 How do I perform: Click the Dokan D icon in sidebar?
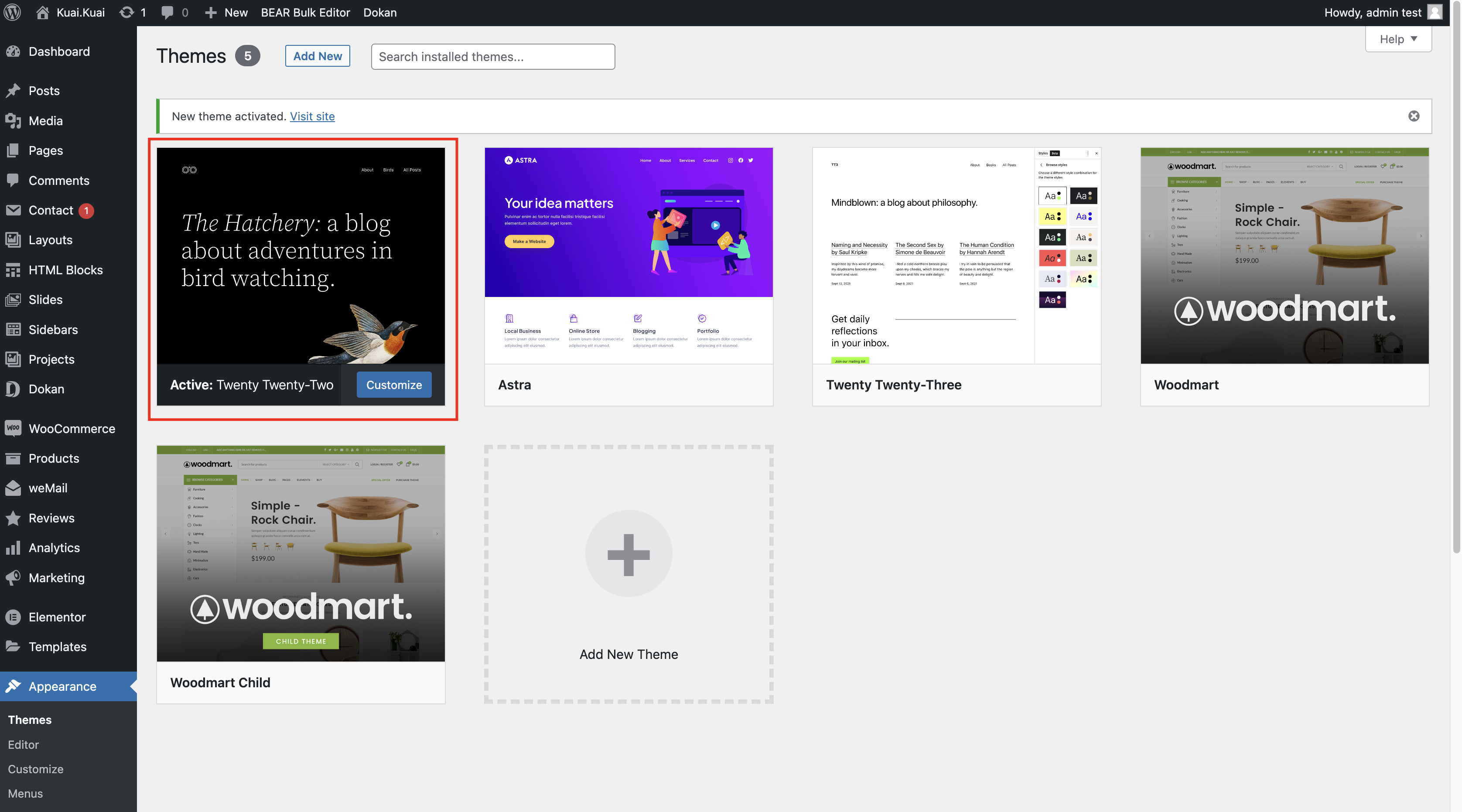click(x=13, y=389)
